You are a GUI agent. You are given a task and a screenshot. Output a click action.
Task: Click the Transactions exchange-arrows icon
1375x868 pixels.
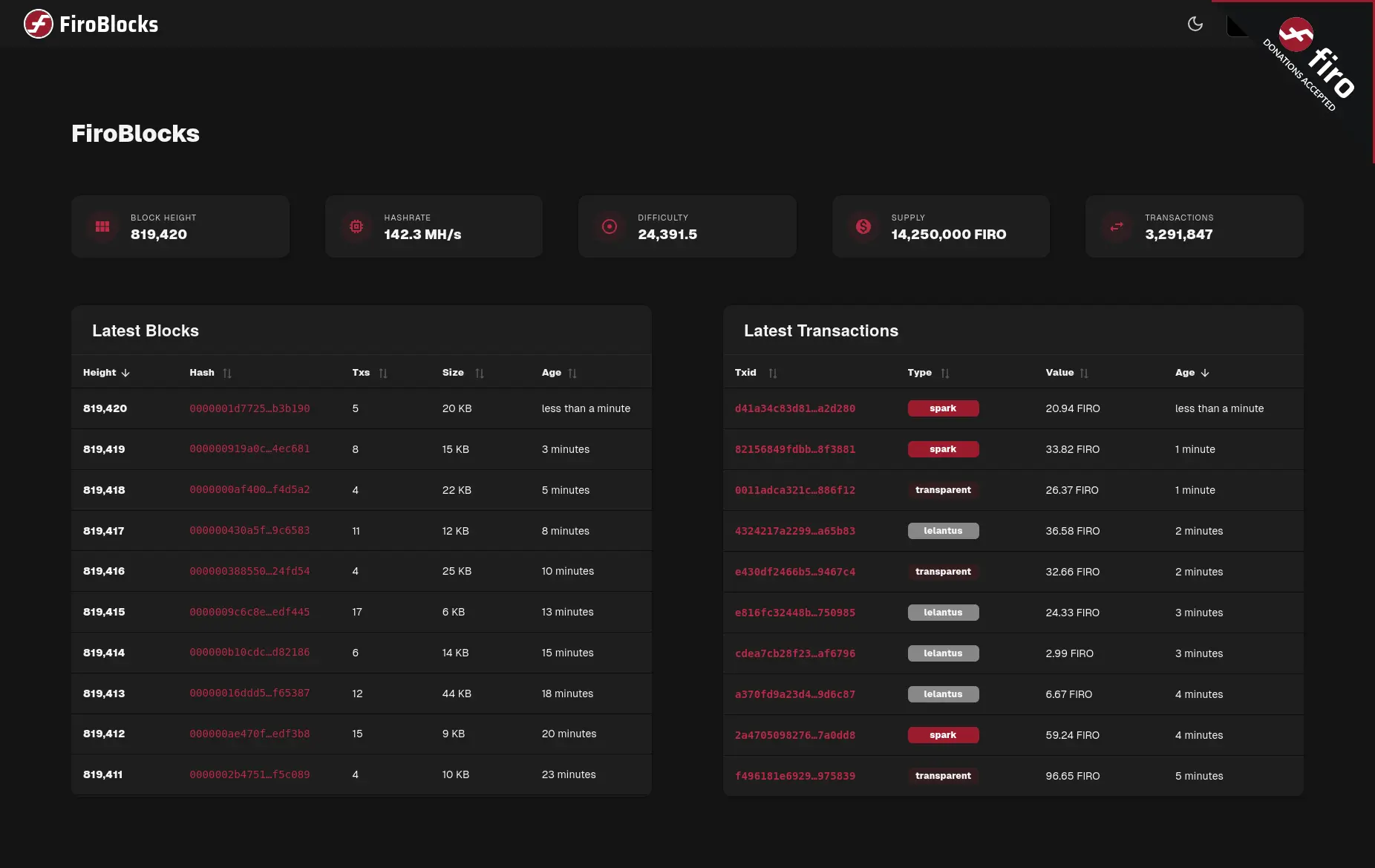pos(1116,226)
